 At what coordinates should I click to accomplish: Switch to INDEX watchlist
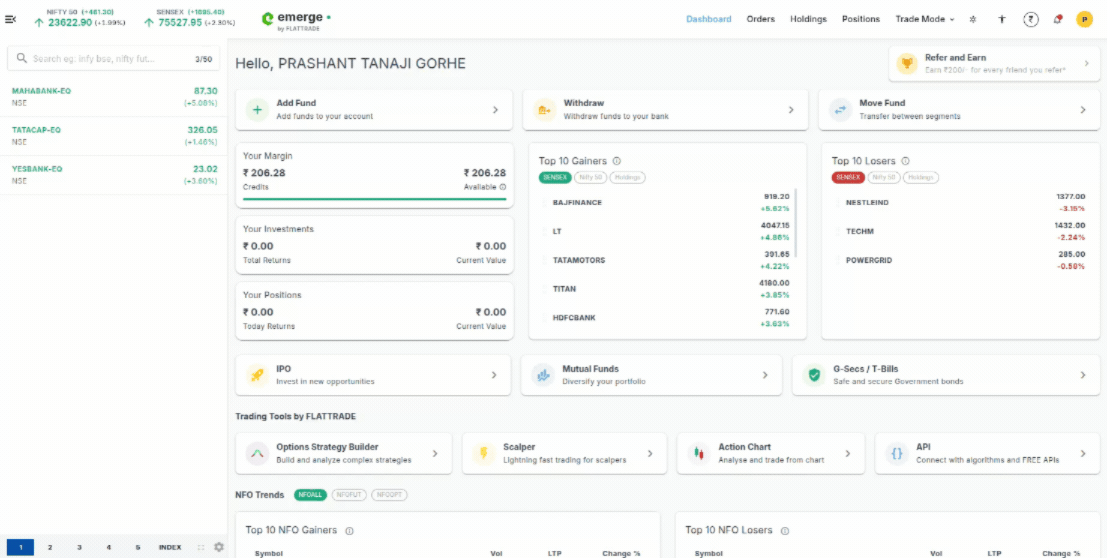pyautogui.click(x=169, y=547)
